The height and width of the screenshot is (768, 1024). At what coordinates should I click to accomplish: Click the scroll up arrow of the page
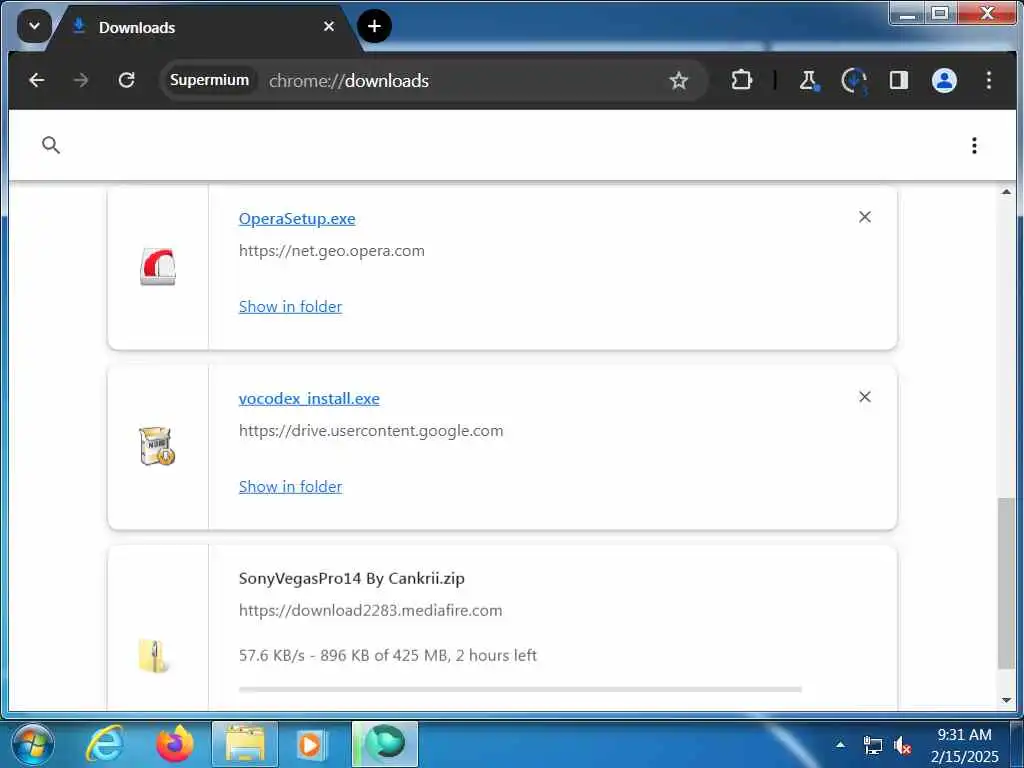[1006, 192]
